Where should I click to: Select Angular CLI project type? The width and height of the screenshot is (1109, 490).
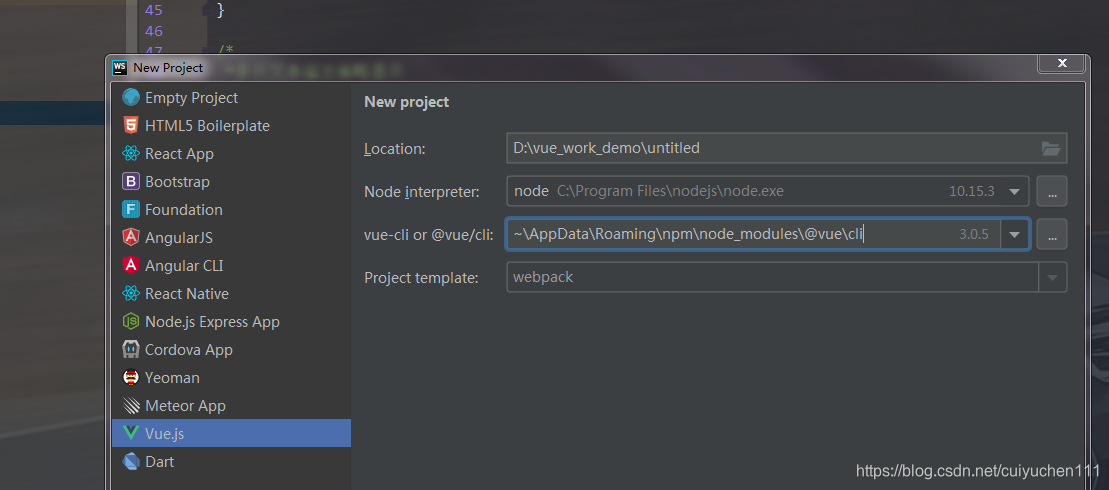[x=231, y=265]
